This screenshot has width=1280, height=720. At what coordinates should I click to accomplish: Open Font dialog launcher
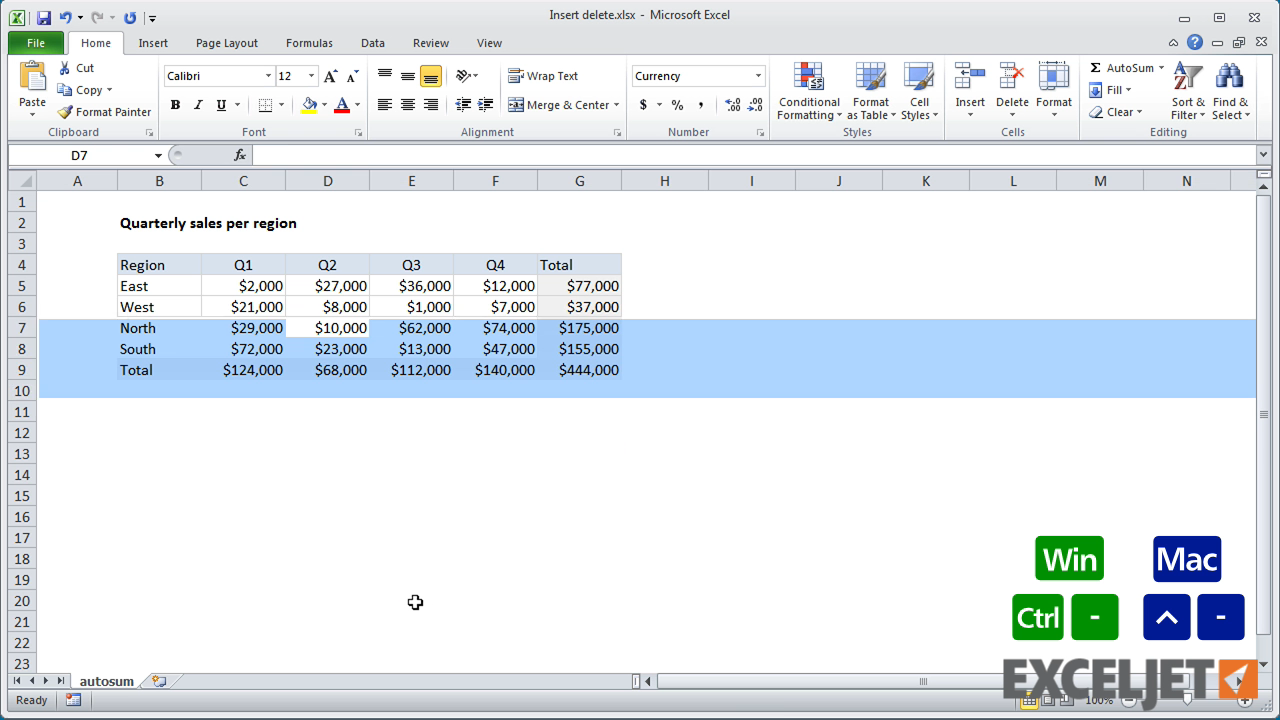pyautogui.click(x=358, y=133)
